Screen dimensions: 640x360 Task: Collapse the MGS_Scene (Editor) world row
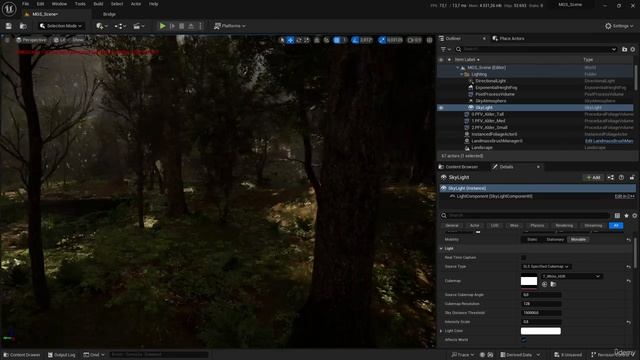[458, 68]
